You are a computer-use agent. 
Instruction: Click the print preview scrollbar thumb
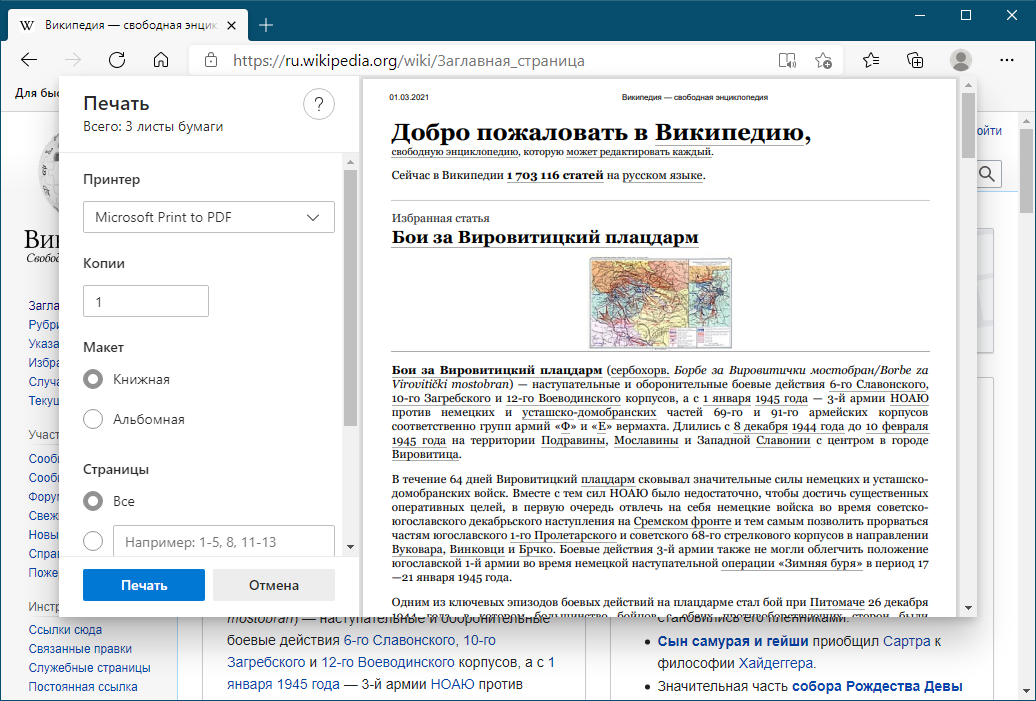[969, 125]
